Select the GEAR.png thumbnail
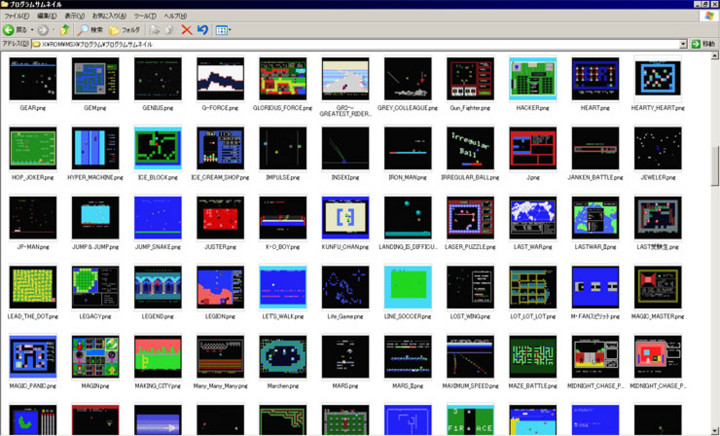720x436 pixels. (33, 78)
